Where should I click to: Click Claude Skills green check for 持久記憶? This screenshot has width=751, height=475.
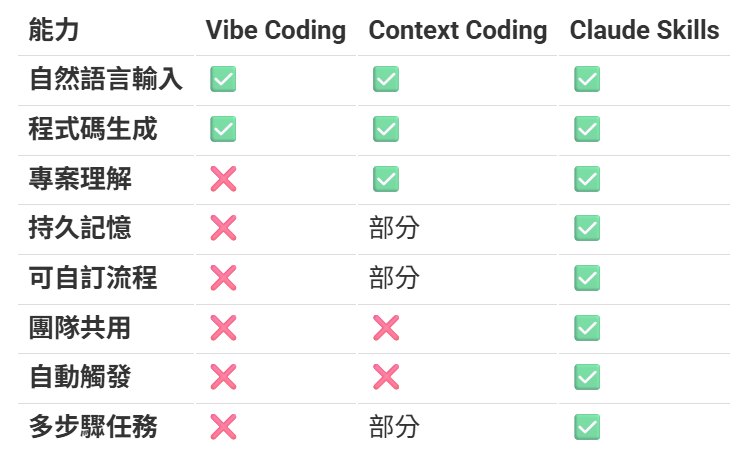(x=587, y=228)
